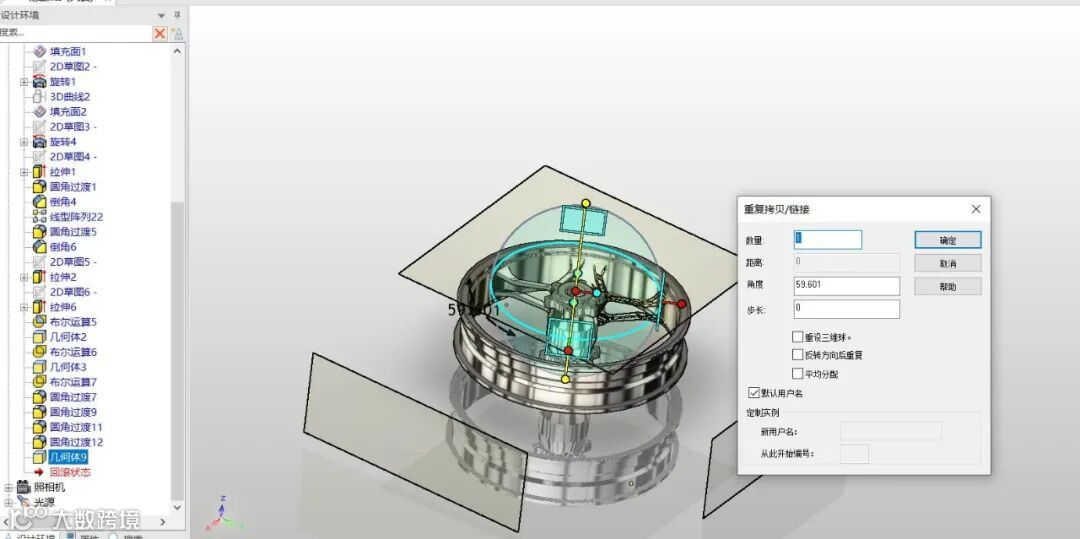Click the top yellow triball axis handle

click(x=585, y=203)
